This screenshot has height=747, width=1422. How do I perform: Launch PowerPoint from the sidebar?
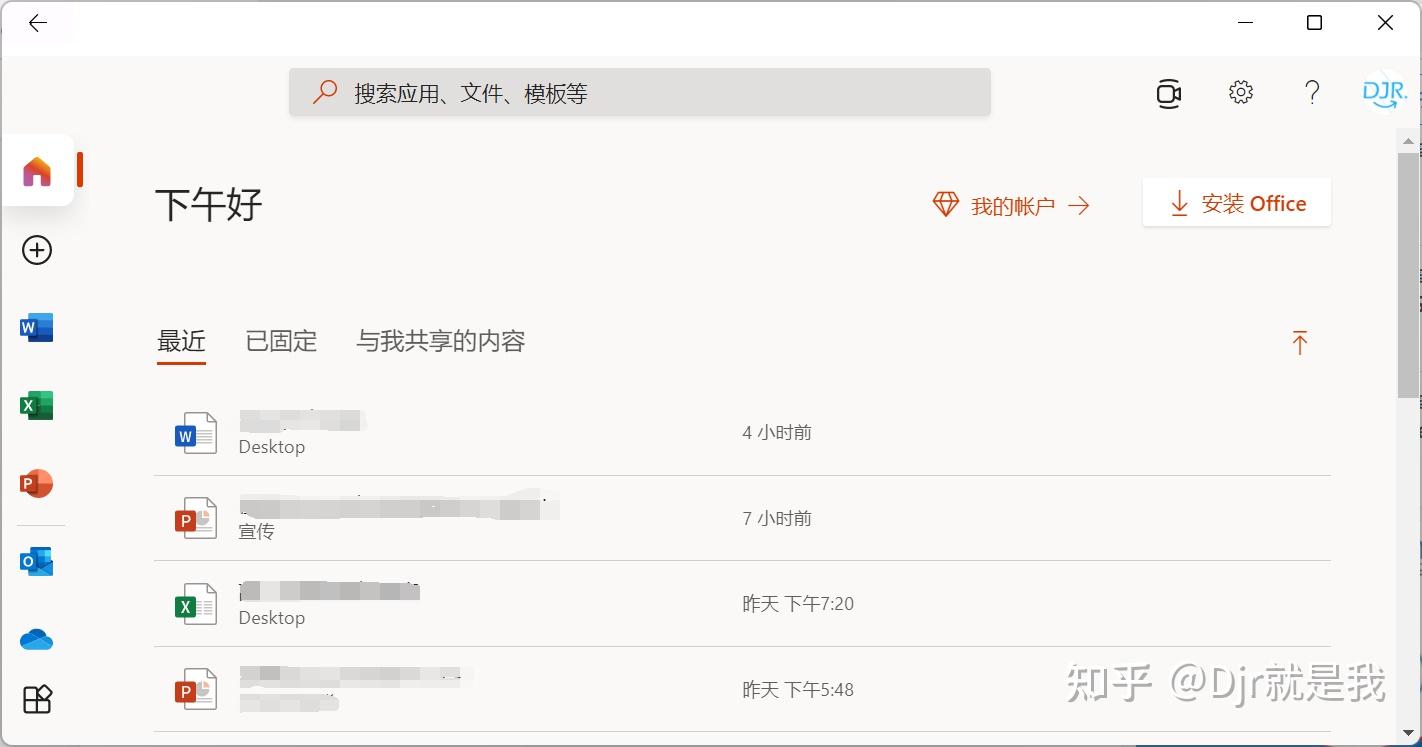[x=37, y=484]
